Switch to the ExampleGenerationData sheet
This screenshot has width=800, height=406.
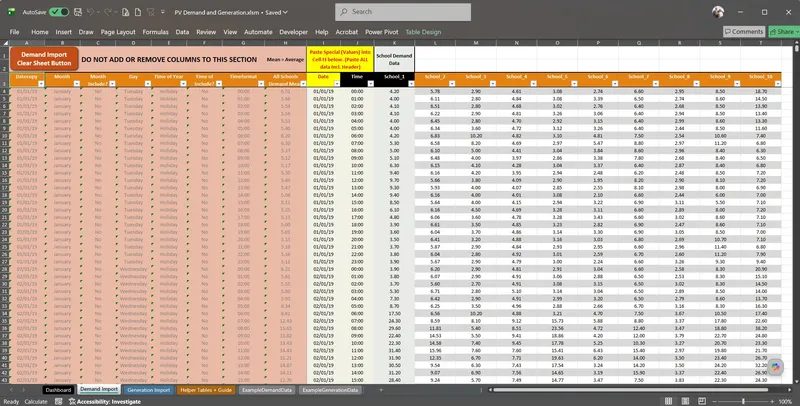331,390
